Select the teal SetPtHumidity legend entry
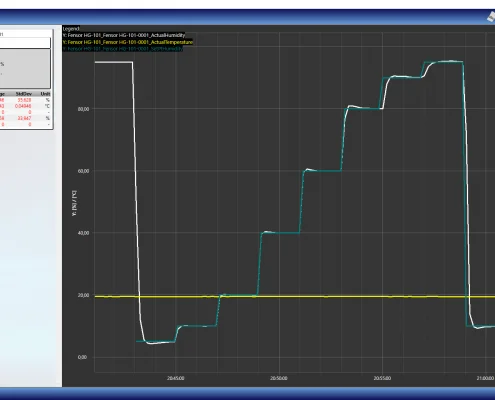The height and width of the screenshot is (400, 495). [123, 49]
